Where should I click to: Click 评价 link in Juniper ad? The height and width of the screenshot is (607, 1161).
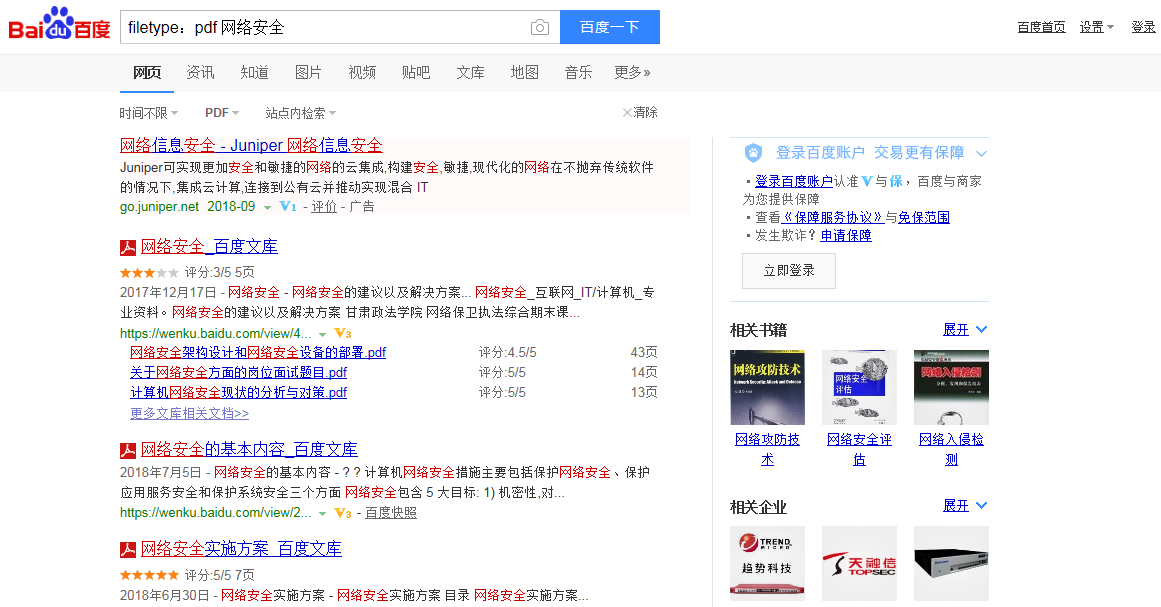coord(324,207)
